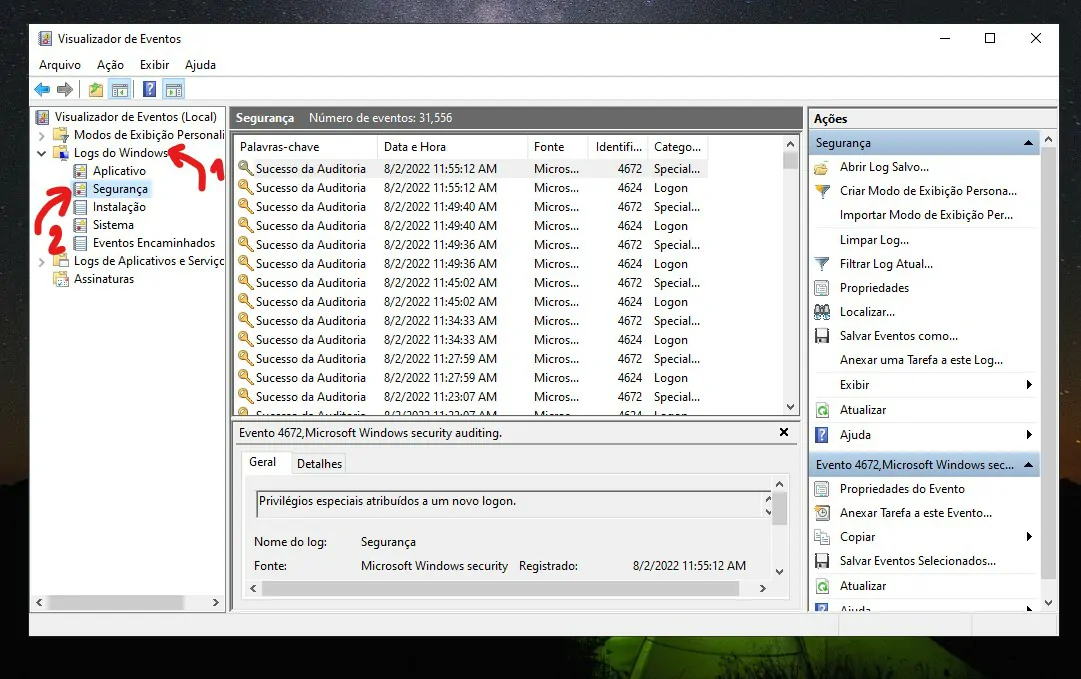Click the Filtrar Log Atual funnel icon
This screenshot has width=1081, height=679.
pos(822,264)
